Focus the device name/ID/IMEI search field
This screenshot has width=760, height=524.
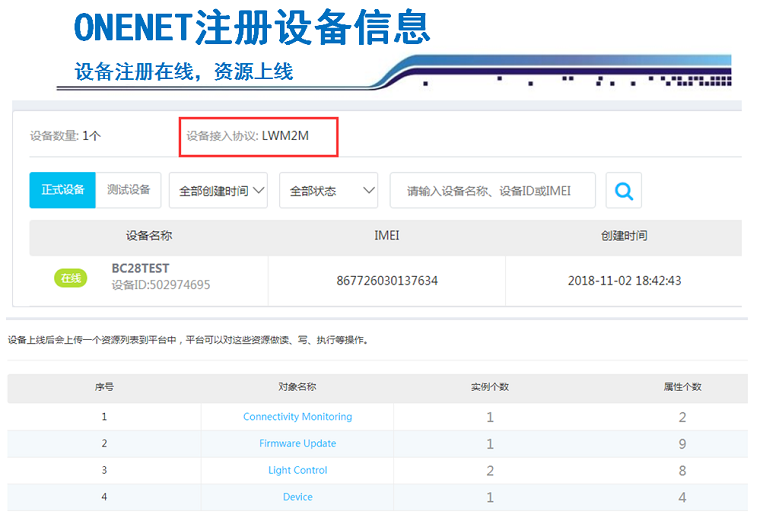pos(492,191)
